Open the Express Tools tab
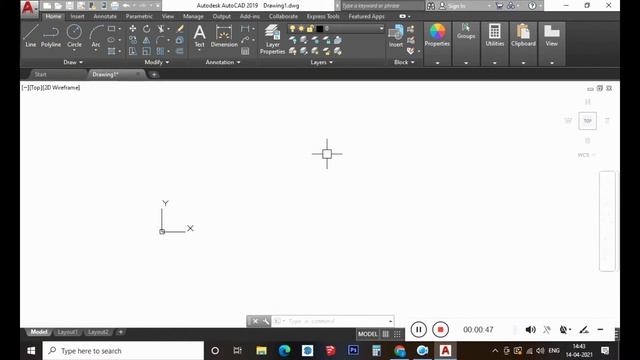Image resolution: width=640 pixels, height=360 pixels. pyautogui.click(x=323, y=16)
